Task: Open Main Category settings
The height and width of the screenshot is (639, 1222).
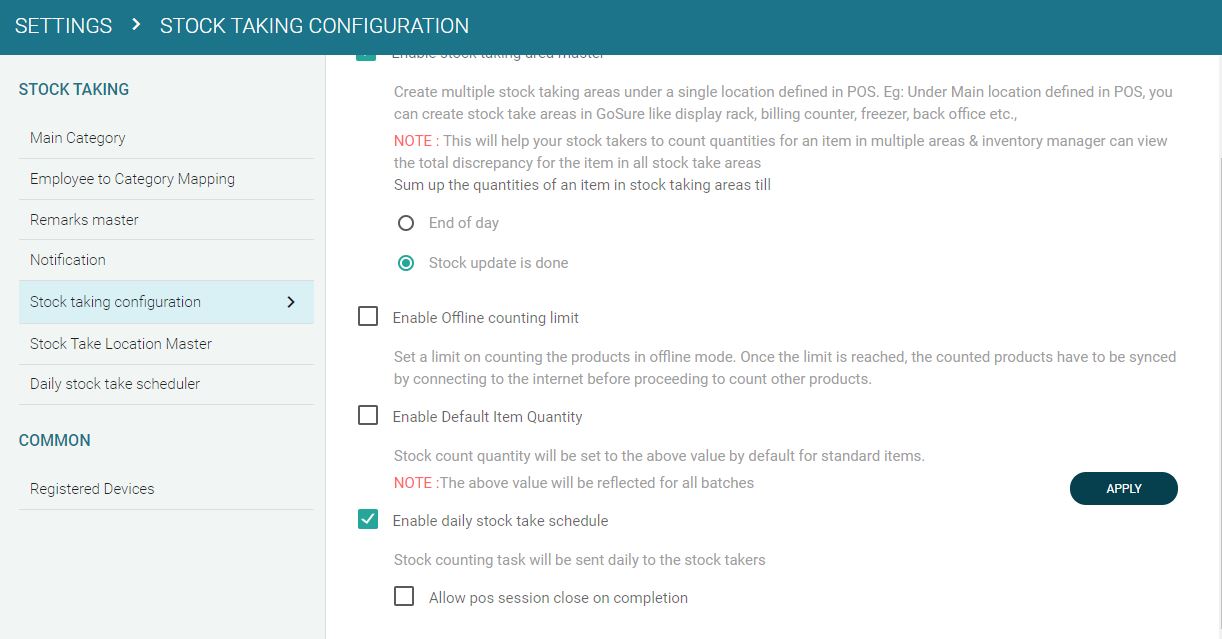Action: tap(78, 138)
